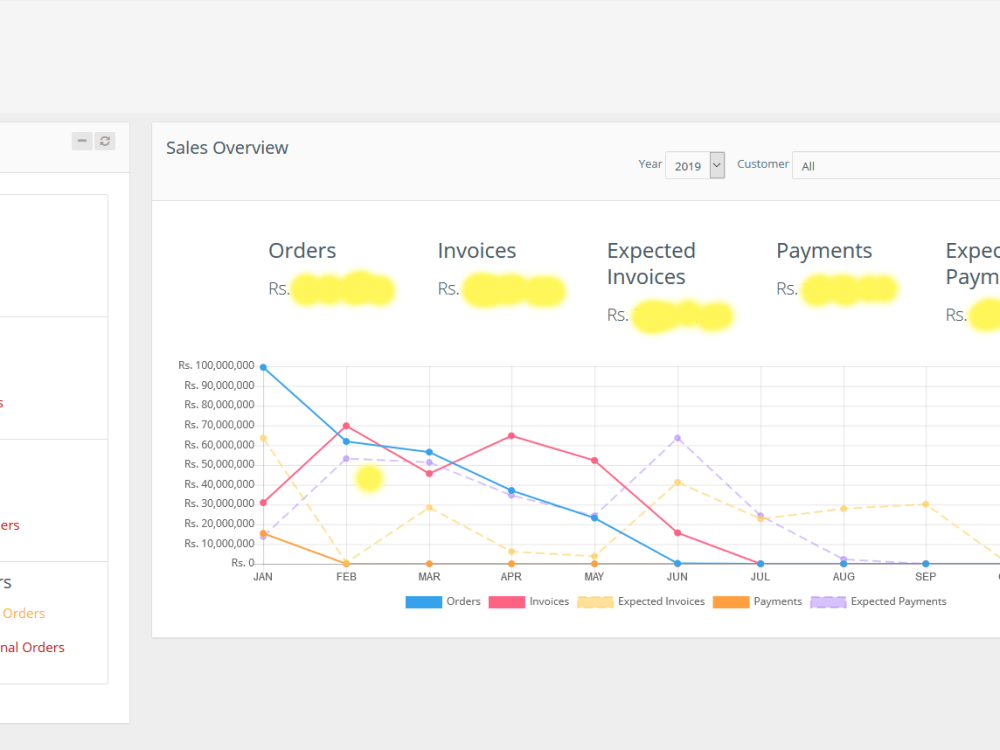Click the Year label

[650, 165]
